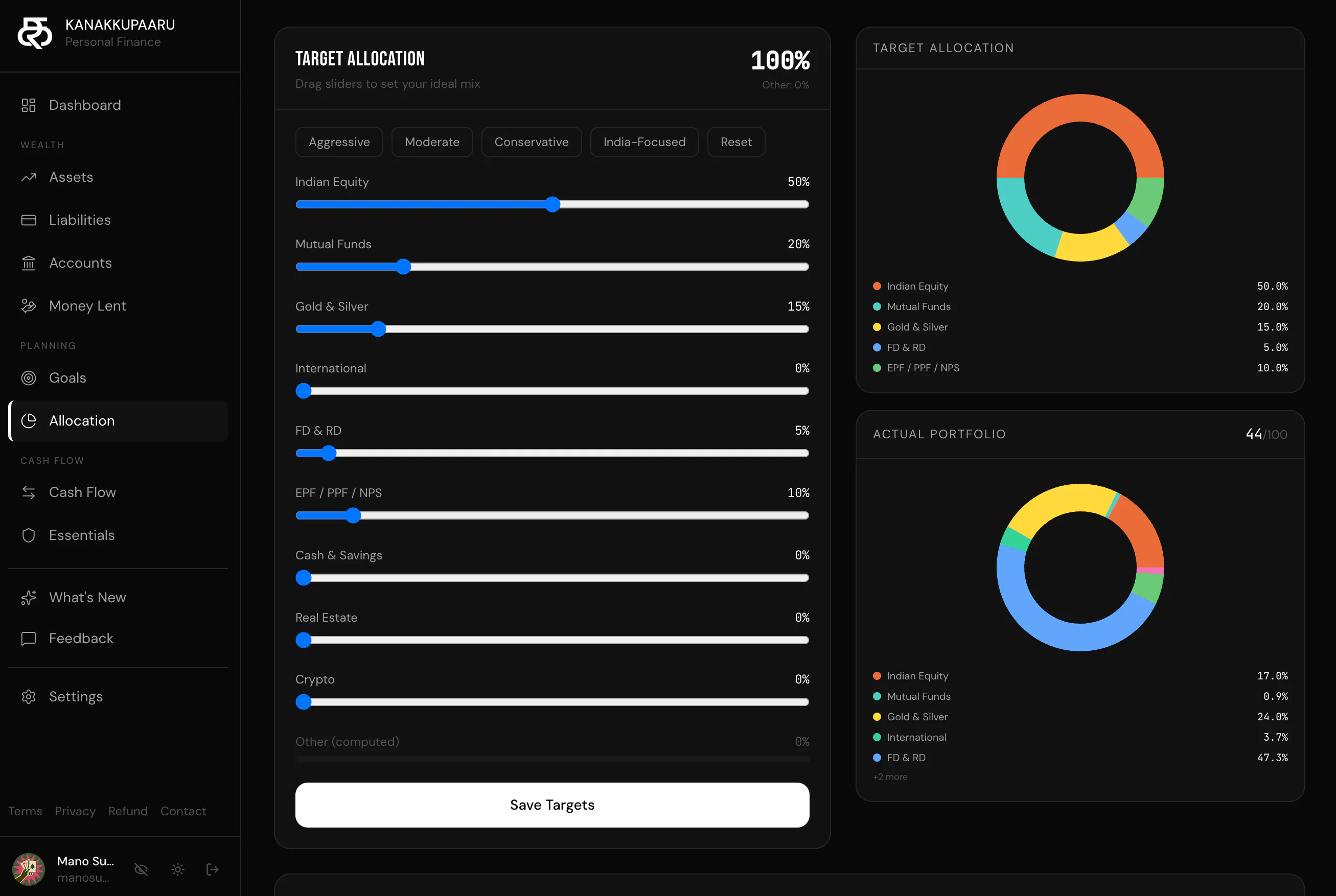1336x896 pixels.
Task: Click the Cash Flow arrows icon
Action: pyautogui.click(x=29, y=492)
